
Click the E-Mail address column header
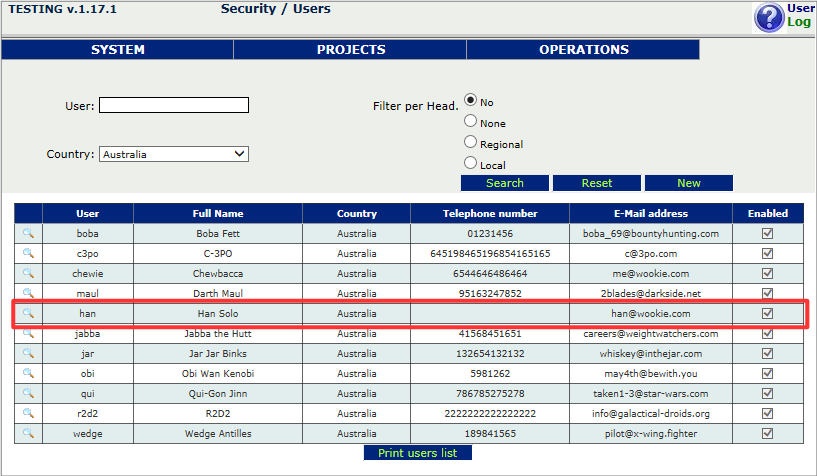pyautogui.click(x=651, y=214)
